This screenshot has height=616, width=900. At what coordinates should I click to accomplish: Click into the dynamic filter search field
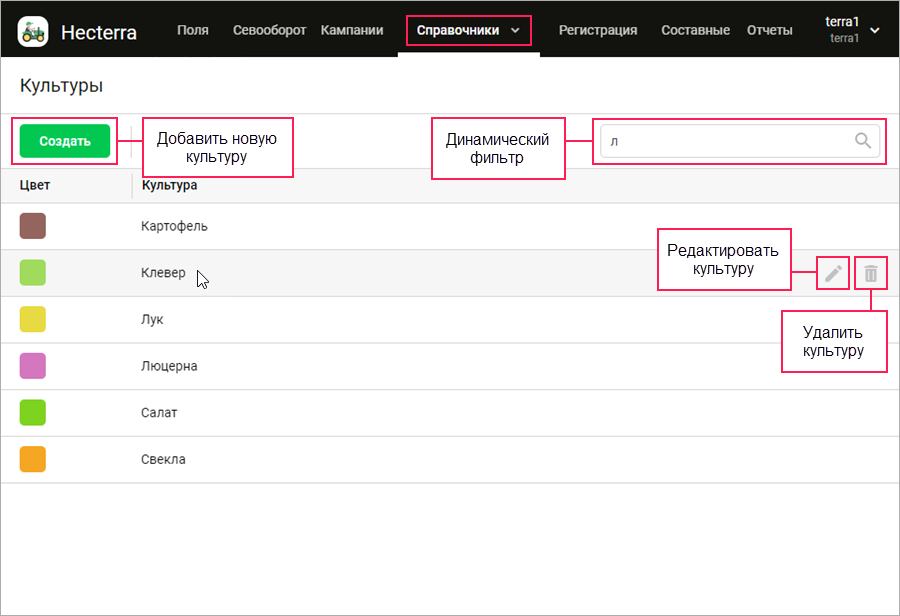740,141
